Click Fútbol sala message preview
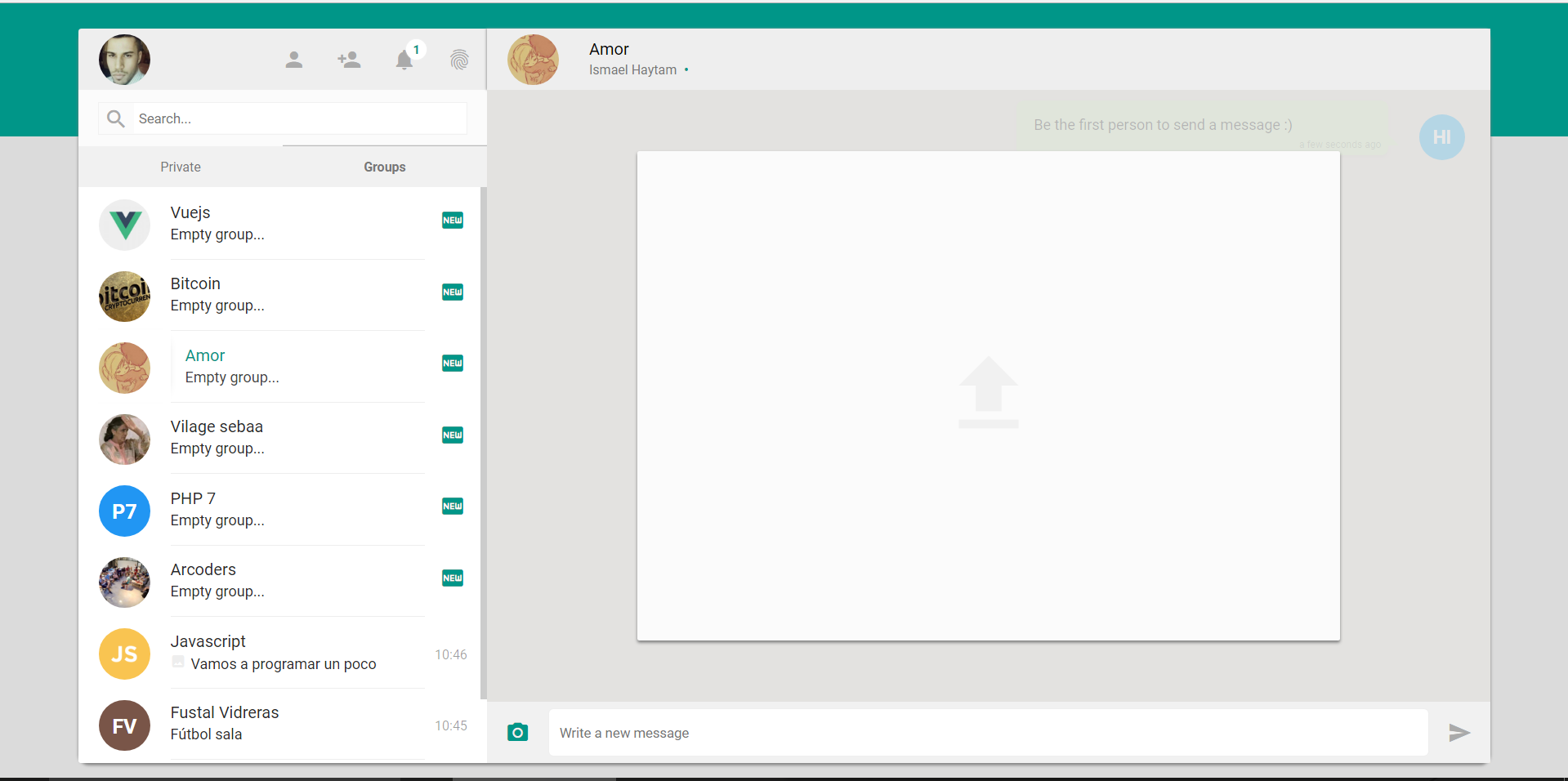This screenshot has height=781, width=1568. tap(206, 734)
